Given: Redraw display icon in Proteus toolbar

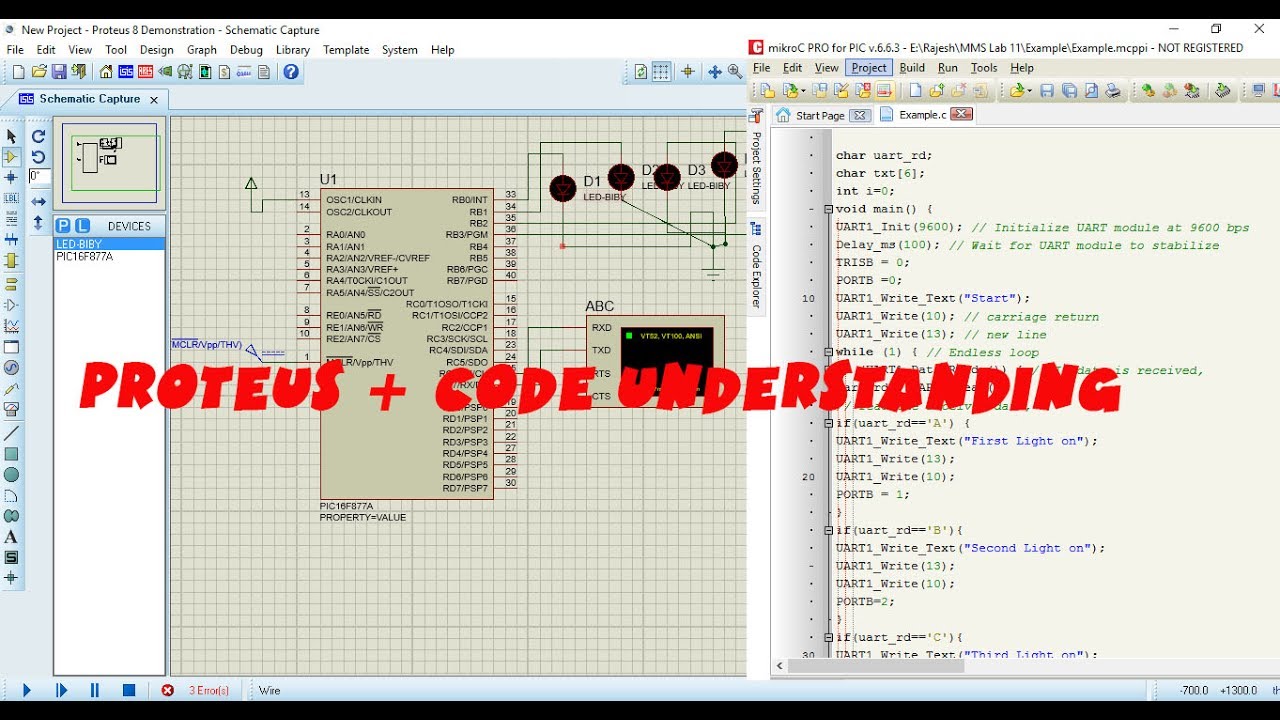Looking at the screenshot, I should [x=641, y=72].
